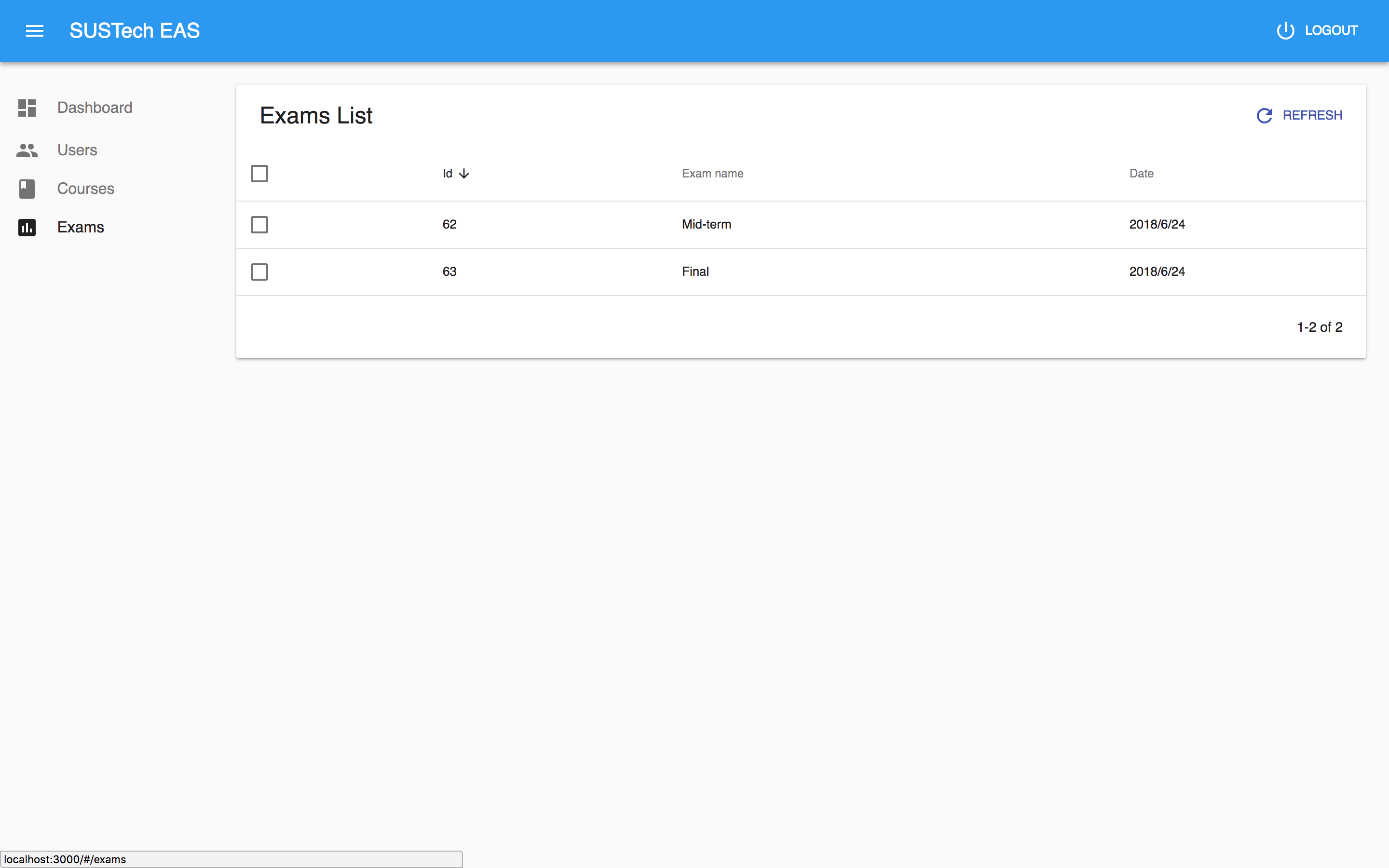Click the Id sort arrow icon
Screen dimensions: 1389x868
pos(464,174)
